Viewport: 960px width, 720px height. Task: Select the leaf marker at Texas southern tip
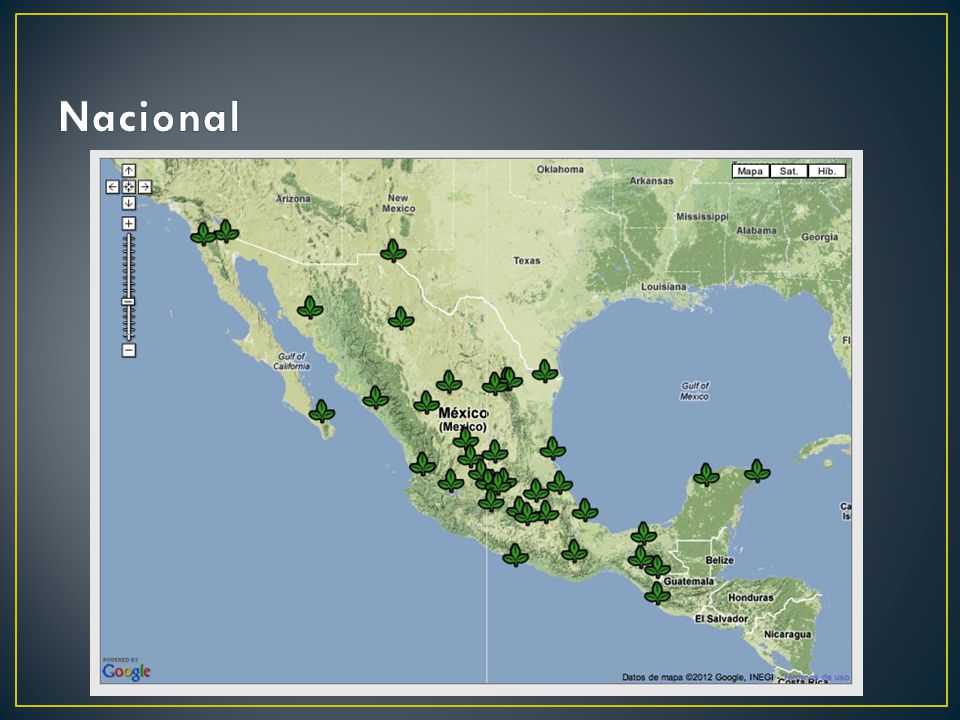click(x=545, y=371)
